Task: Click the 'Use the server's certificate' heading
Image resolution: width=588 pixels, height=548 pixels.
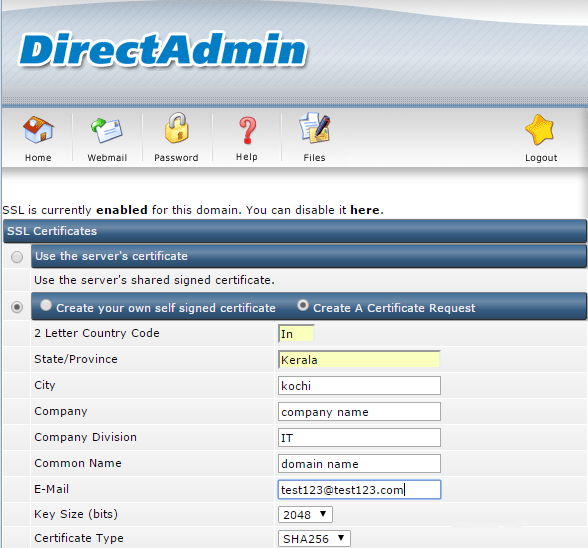Action: (111, 256)
